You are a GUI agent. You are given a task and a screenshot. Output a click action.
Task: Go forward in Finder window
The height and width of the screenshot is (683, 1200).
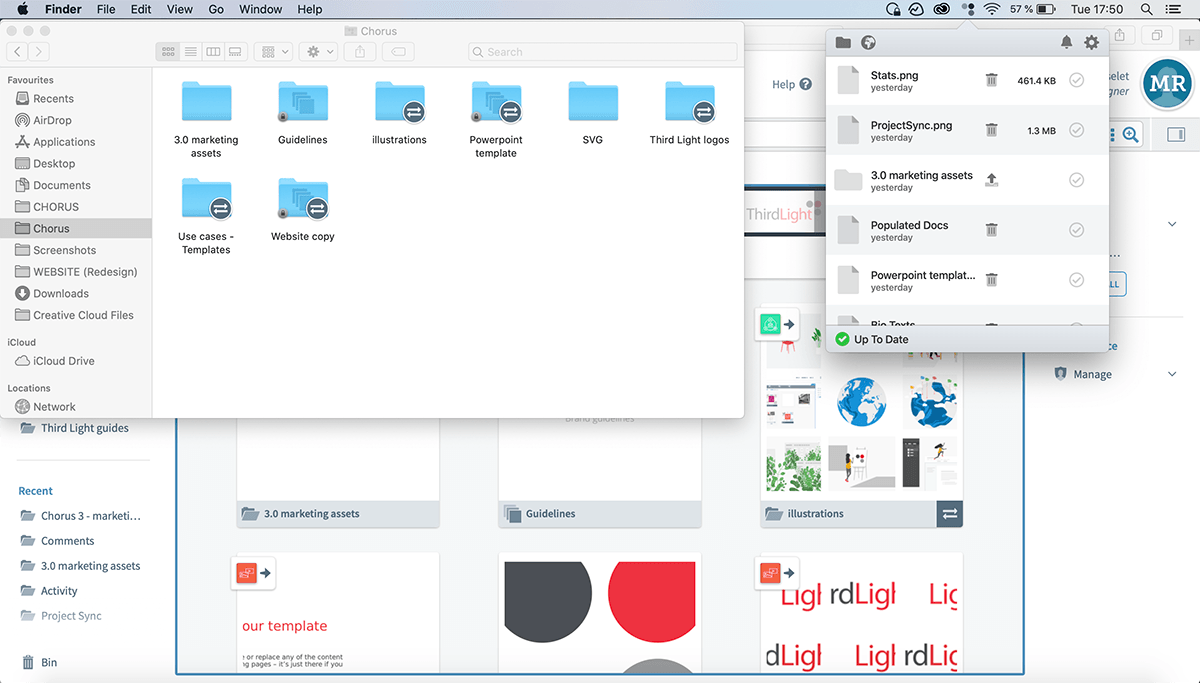coord(39,51)
